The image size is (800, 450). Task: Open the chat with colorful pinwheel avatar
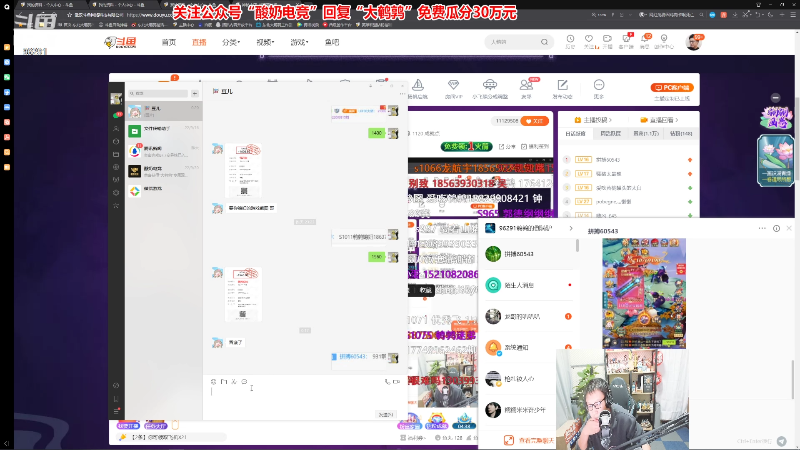point(164,191)
